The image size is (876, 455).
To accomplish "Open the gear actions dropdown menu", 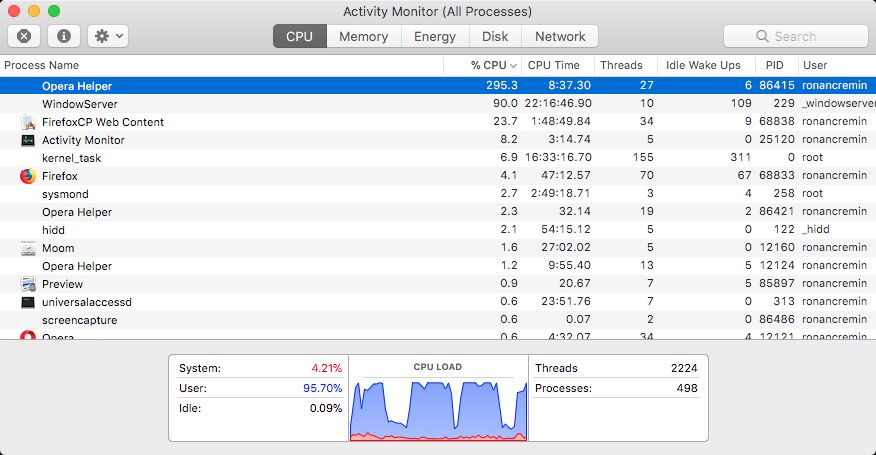I will (x=107, y=36).
